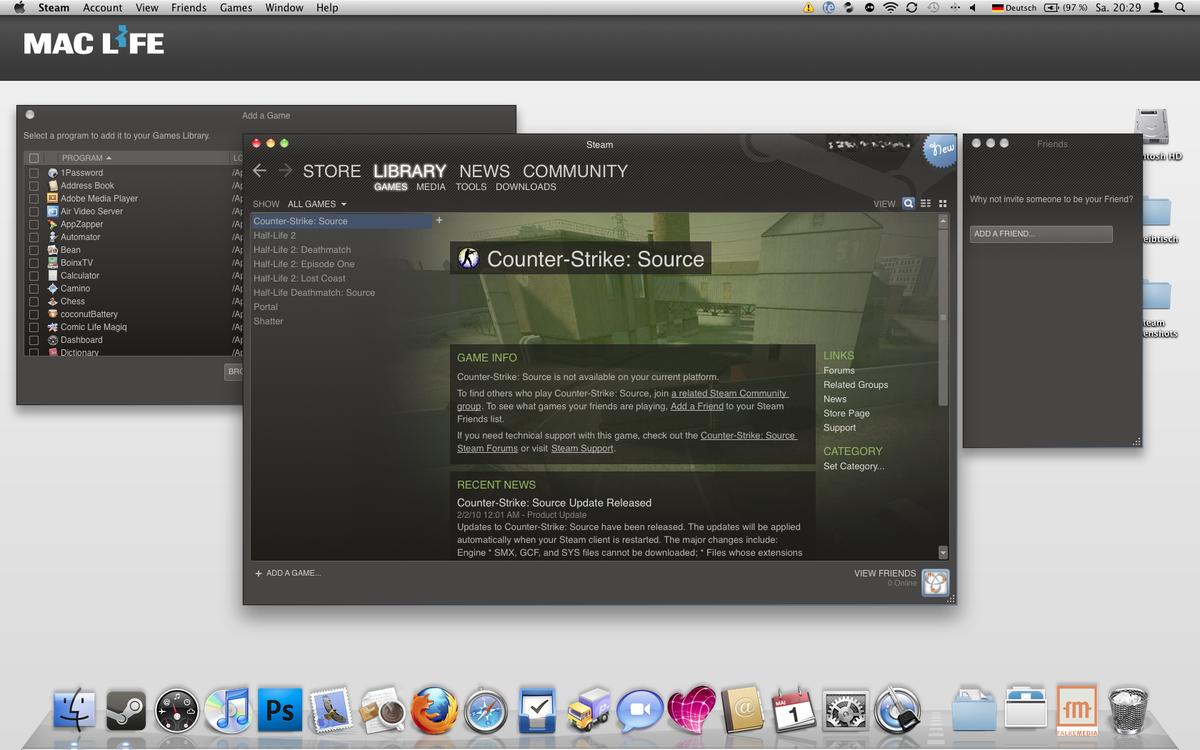1200x750 pixels.
Task: Open the Apple menu
Action: 19,7
